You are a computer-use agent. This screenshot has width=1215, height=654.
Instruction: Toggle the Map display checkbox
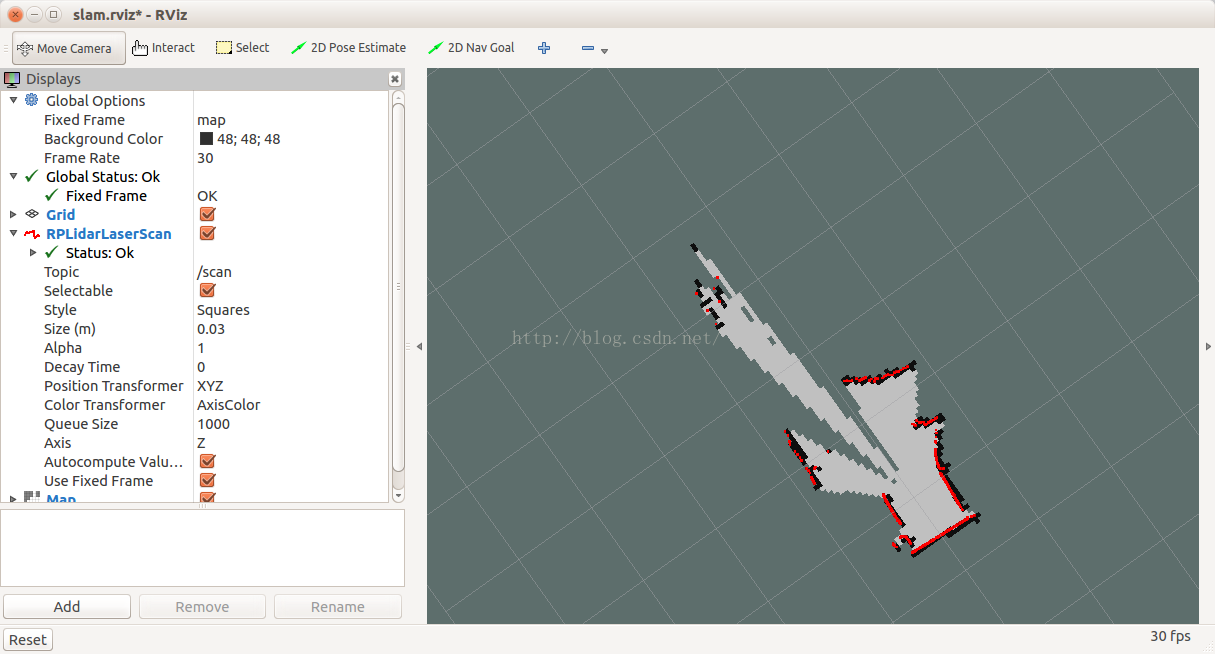coord(208,497)
